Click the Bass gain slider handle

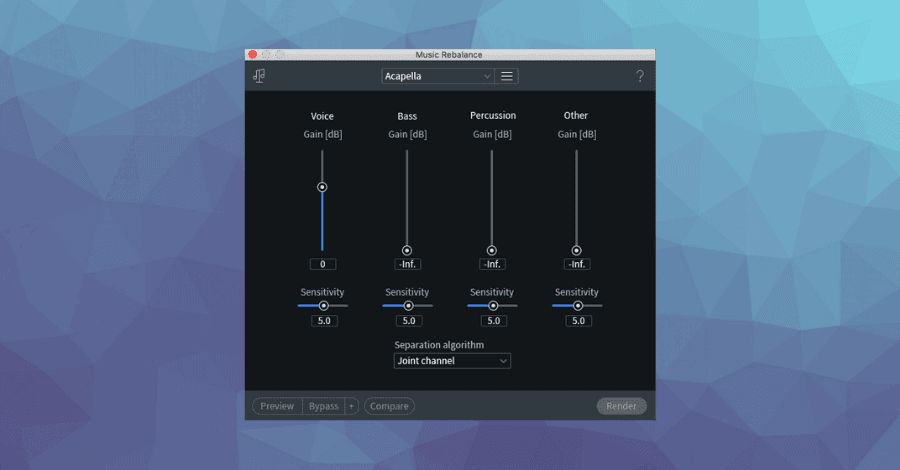407,250
